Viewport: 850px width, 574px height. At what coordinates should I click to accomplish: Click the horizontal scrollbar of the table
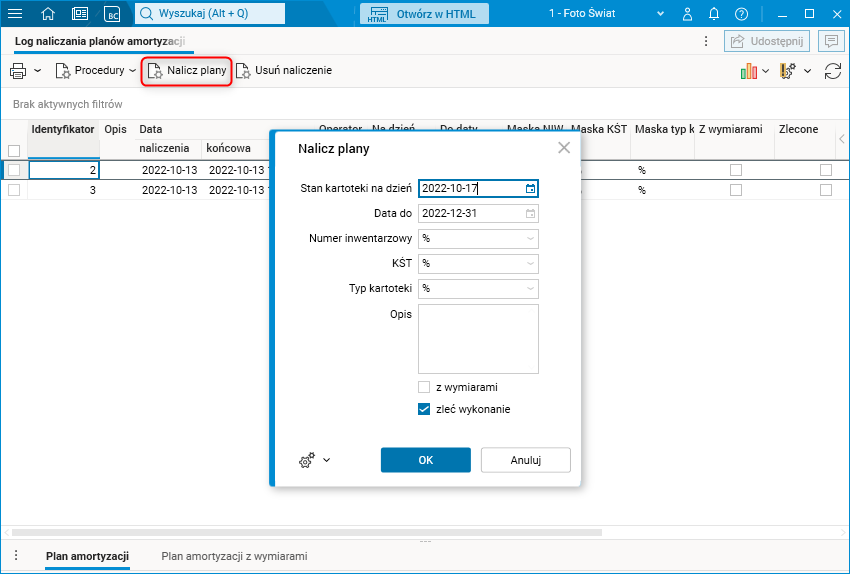[307, 532]
